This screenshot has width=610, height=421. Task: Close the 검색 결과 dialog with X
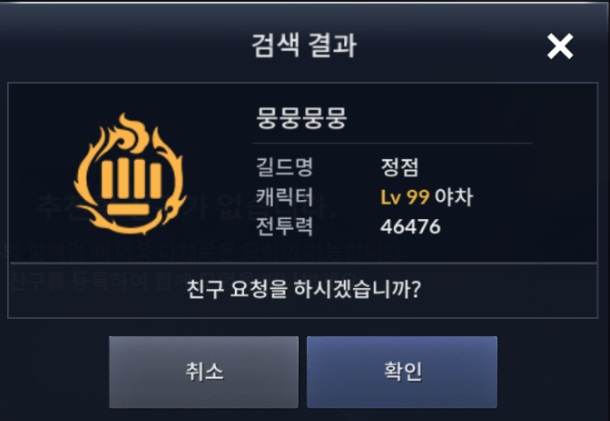[560, 46]
